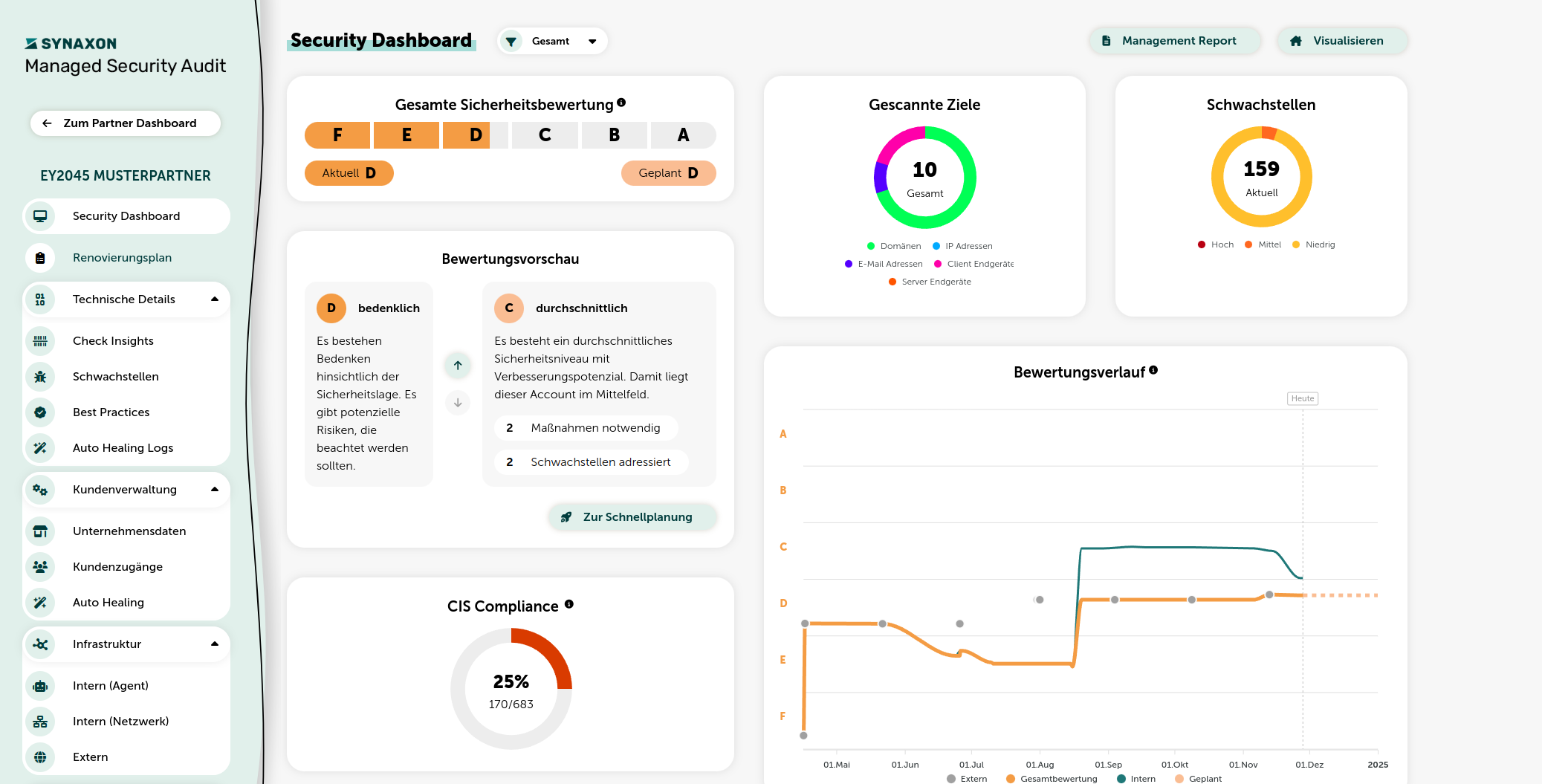Click info icon beside Bewertungsverlauf title

(1153, 370)
